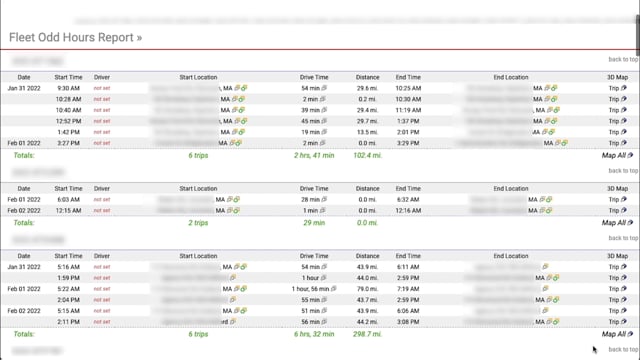Click yellow icon in 10:30 AM end location
This screenshot has width=640, height=360.
coord(547,99)
